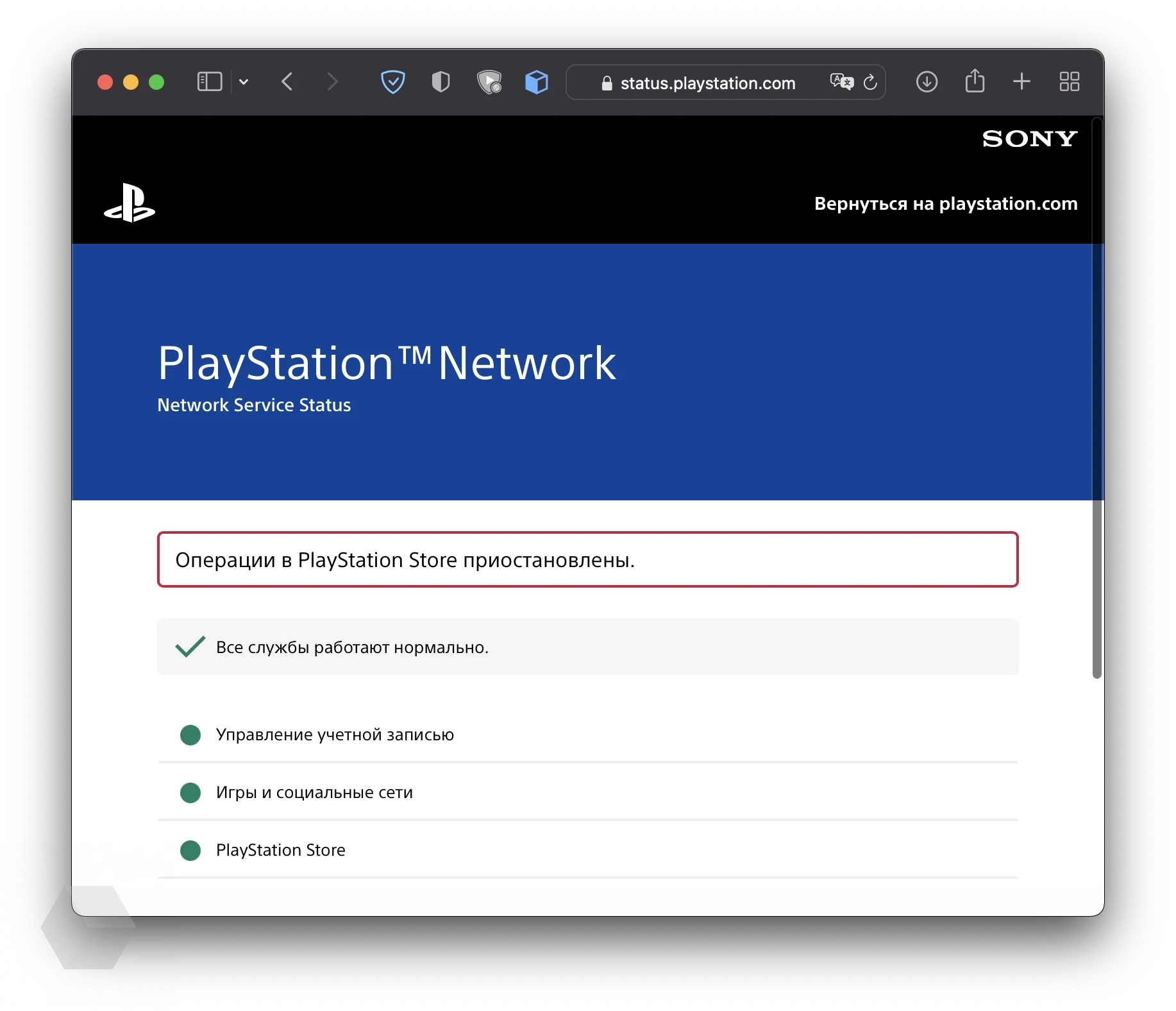The width and height of the screenshot is (1176, 1011).
Task: Go back to the previous page
Action: click(287, 82)
